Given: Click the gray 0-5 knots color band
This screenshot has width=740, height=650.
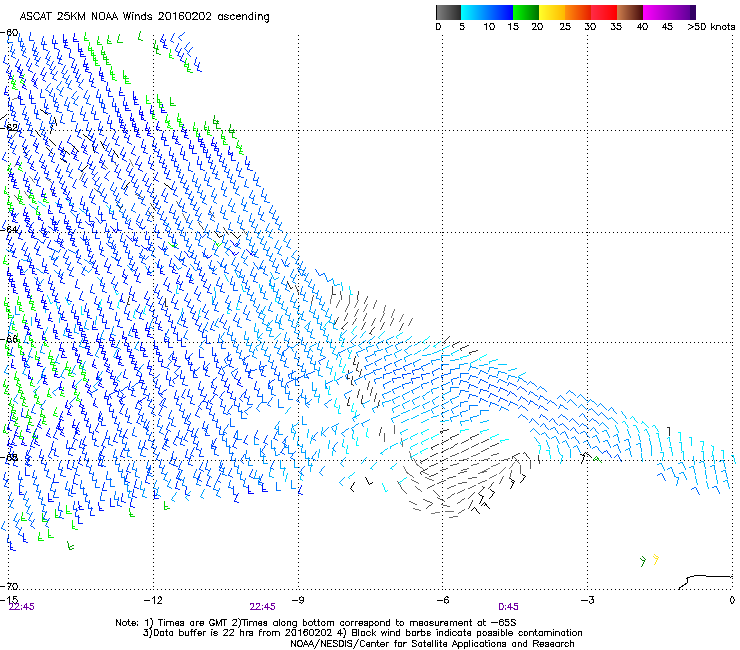Looking at the screenshot, I should click(449, 12).
